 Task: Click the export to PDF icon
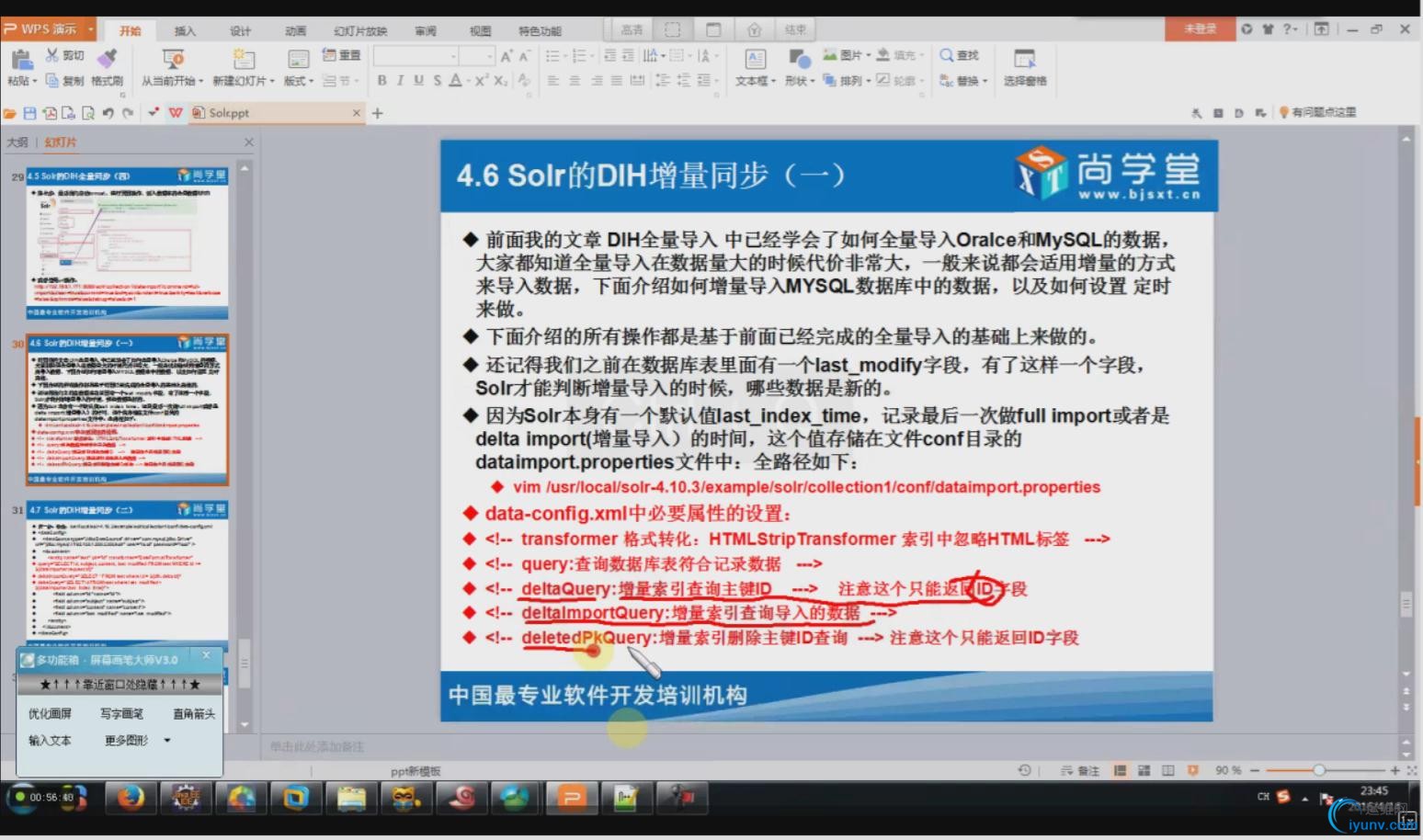(50, 113)
